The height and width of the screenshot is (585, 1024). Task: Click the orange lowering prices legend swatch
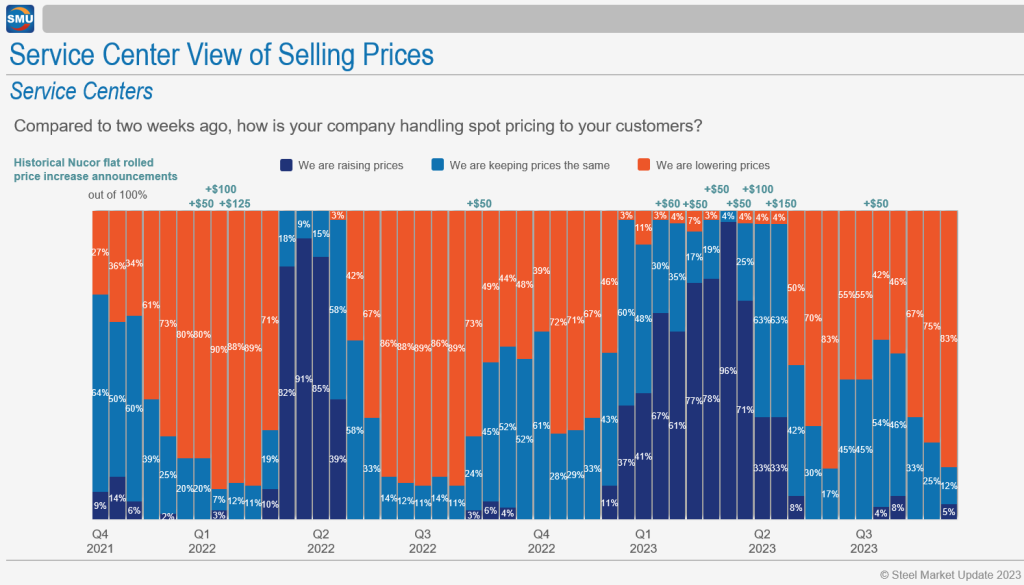click(644, 165)
